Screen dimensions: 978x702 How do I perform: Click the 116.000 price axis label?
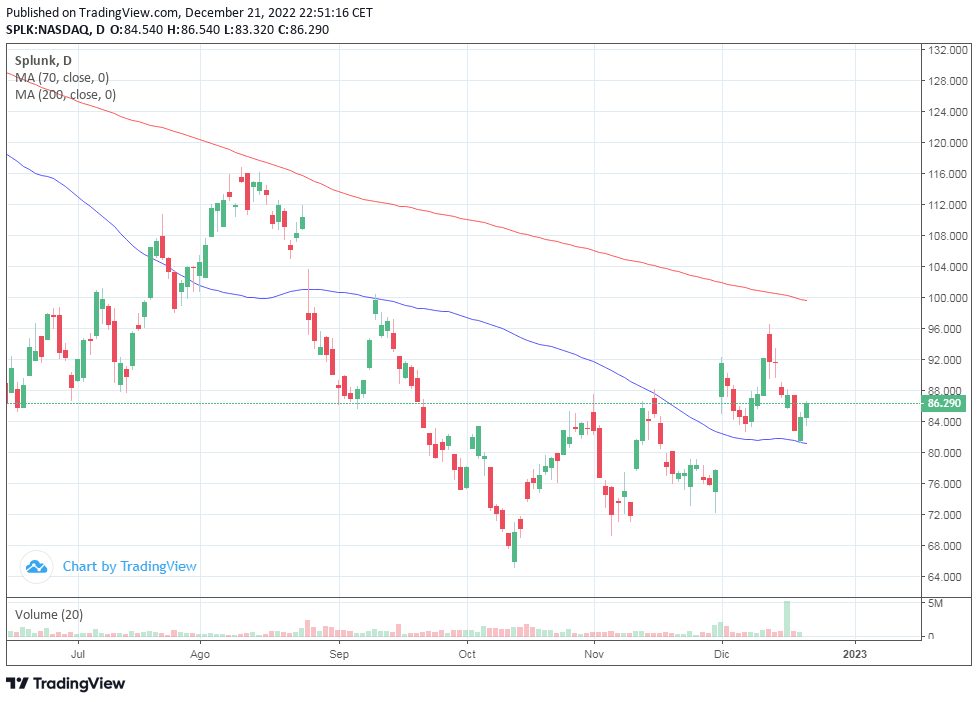coord(947,174)
